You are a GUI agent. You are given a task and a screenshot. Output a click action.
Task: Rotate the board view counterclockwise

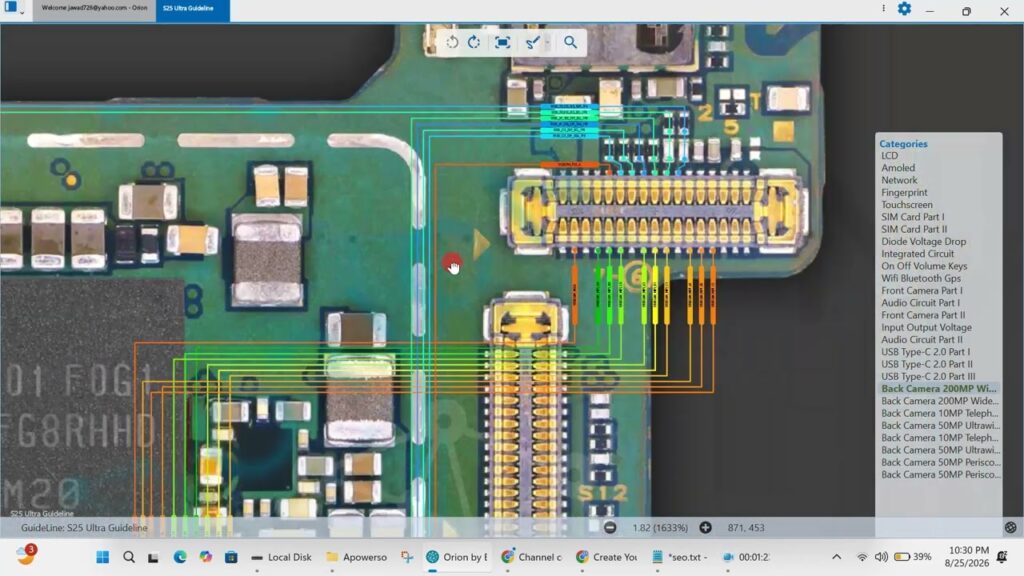coord(452,42)
